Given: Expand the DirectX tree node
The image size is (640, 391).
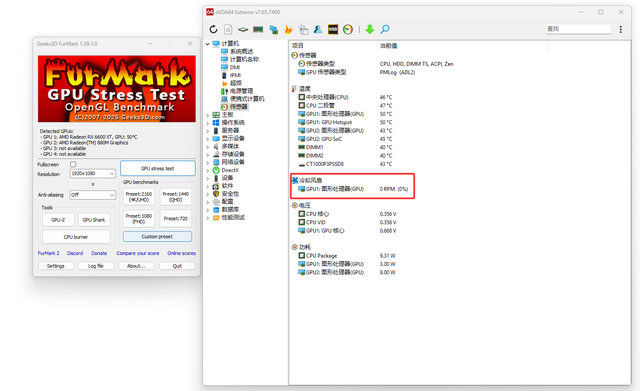Looking at the screenshot, I should pos(208,170).
